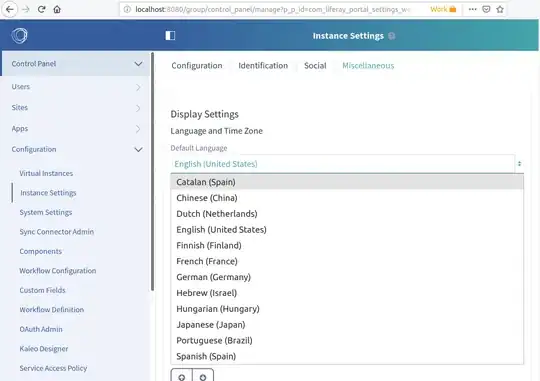Viewport: 540px width, 381px height.
Task: Select Catalan (Spain) language option
Action: click(x=347, y=182)
